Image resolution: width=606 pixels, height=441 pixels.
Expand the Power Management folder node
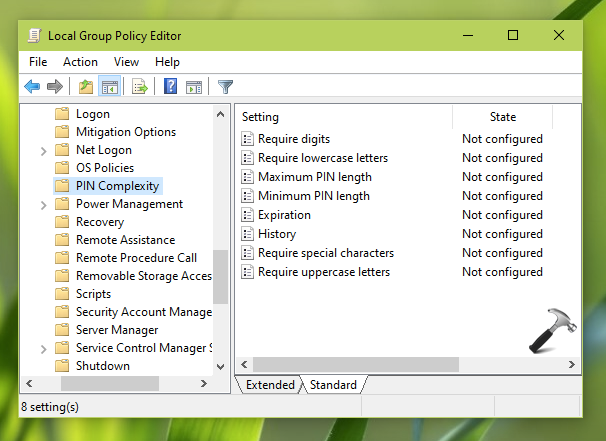pyautogui.click(x=43, y=204)
